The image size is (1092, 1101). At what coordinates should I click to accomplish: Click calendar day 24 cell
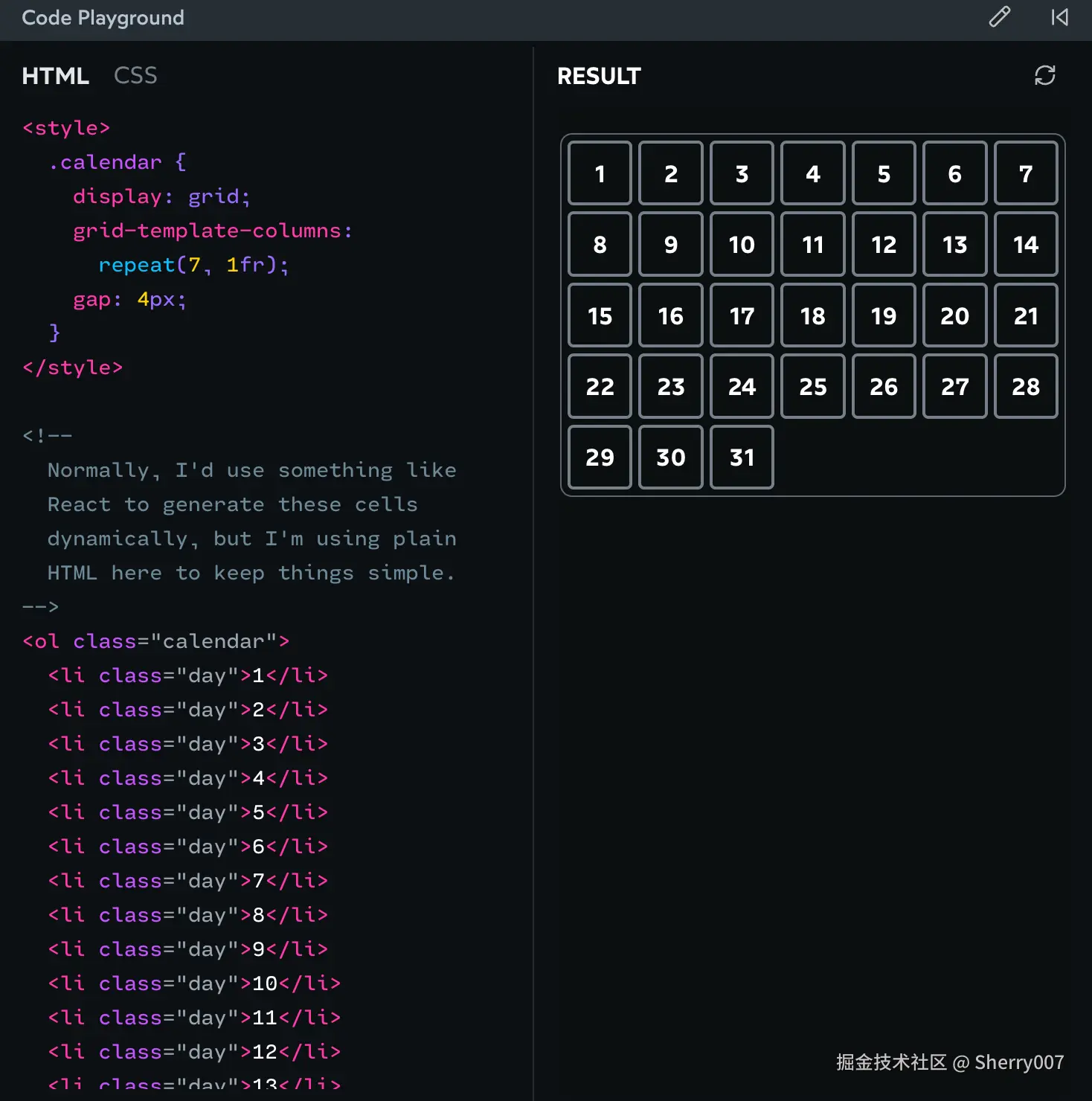pyautogui.click(x=742, y=386)
